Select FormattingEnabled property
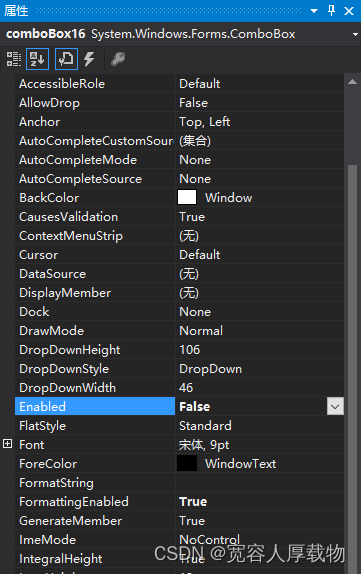 74,502
